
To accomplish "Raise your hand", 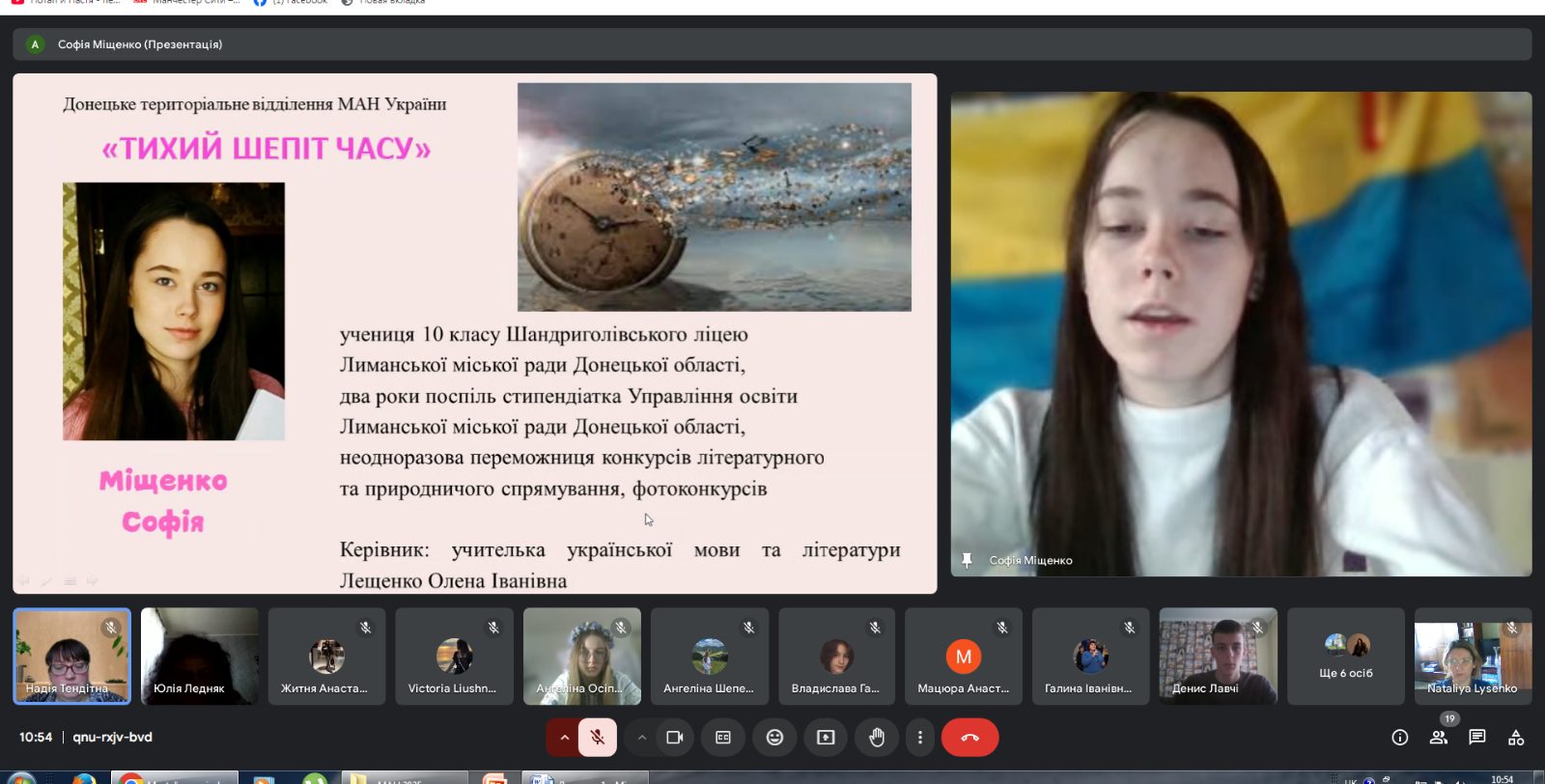I will (x=877, y=738).
